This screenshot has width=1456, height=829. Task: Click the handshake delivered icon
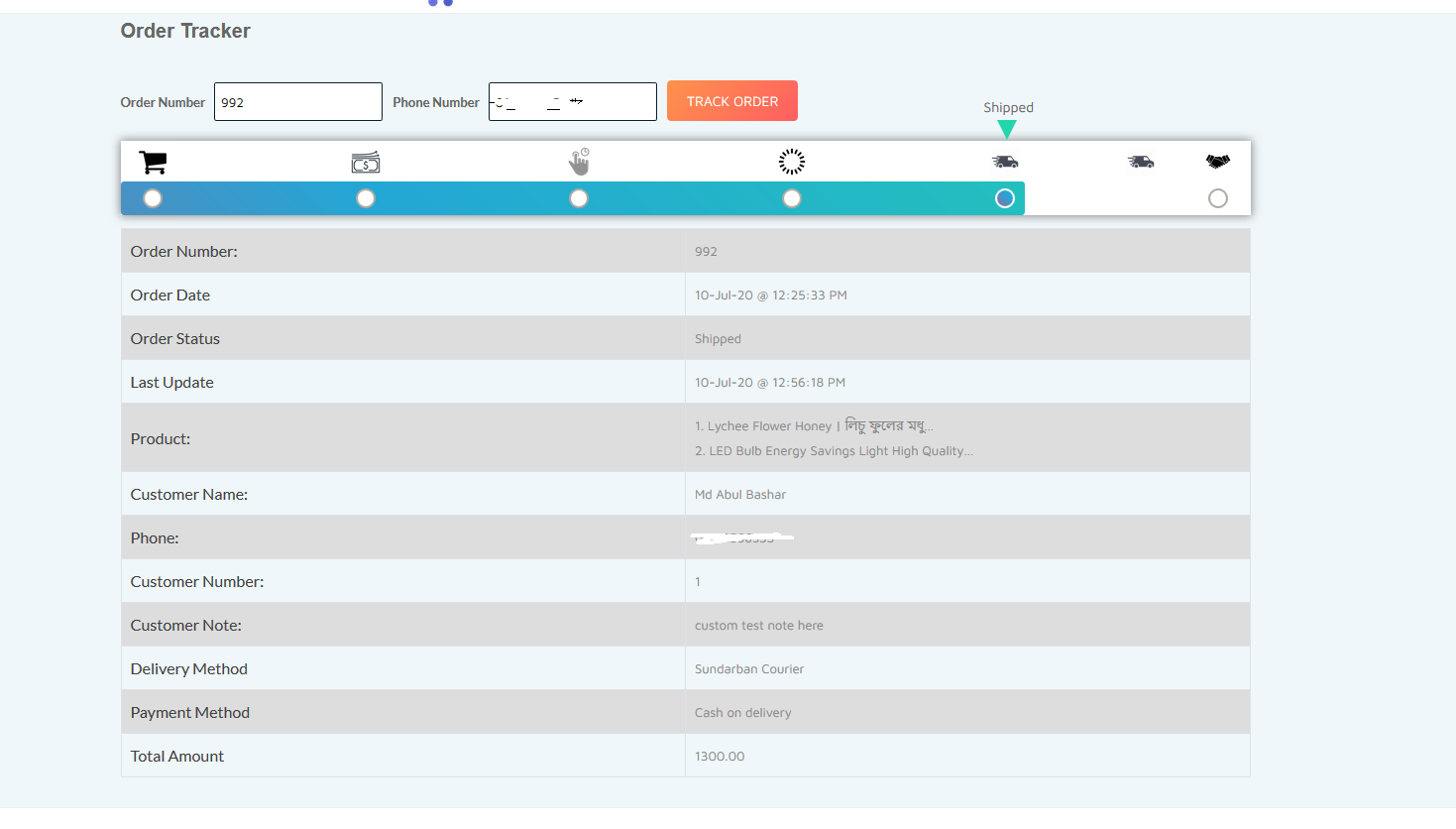click(1218, 162)
